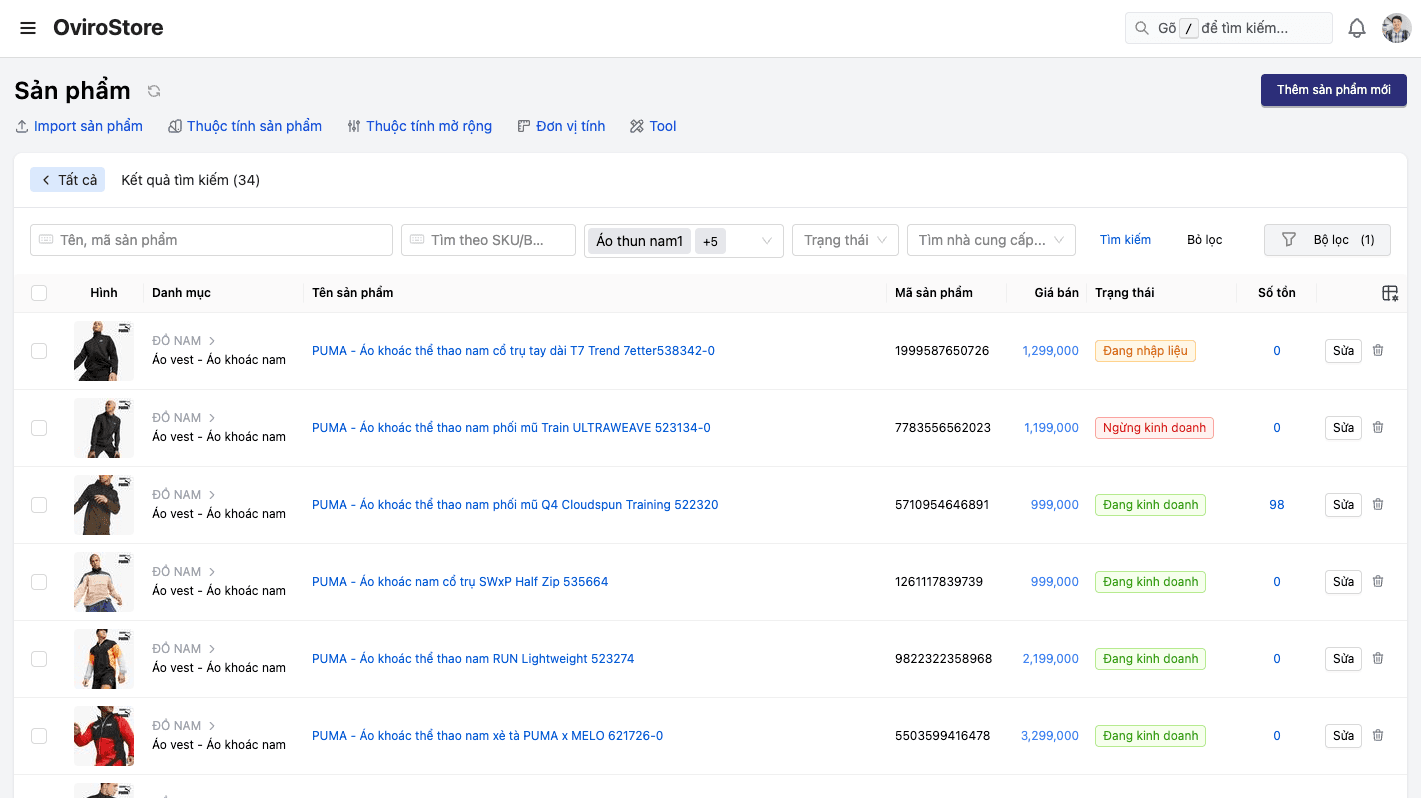Delete the Train ULTRAWEAVE 523134-0 product

1378,428
